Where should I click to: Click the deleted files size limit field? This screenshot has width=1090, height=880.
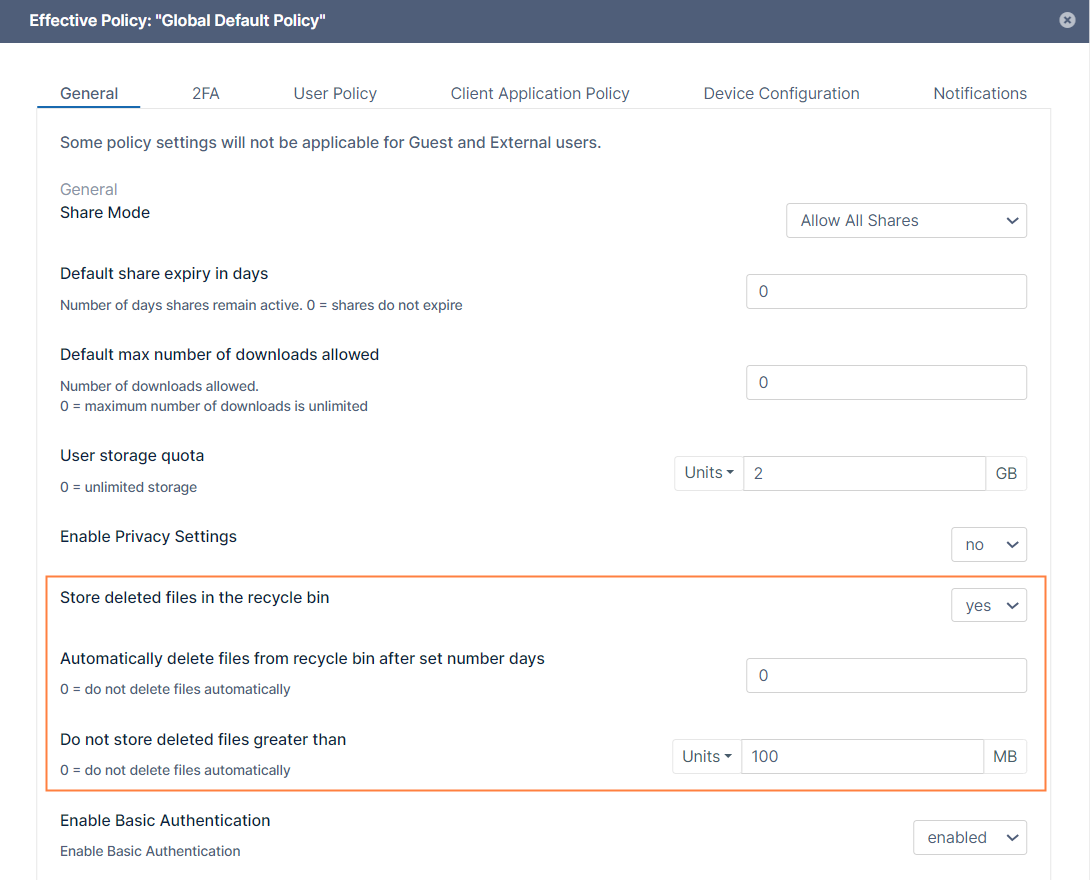click(x=862, y=757)
